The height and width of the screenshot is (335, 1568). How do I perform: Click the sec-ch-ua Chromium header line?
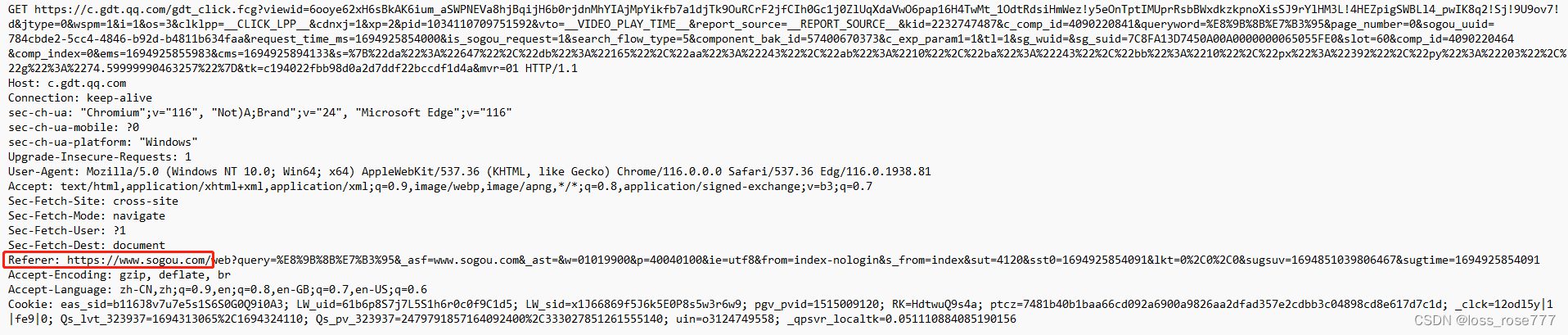pyautogui.click(x=259, y=112)
